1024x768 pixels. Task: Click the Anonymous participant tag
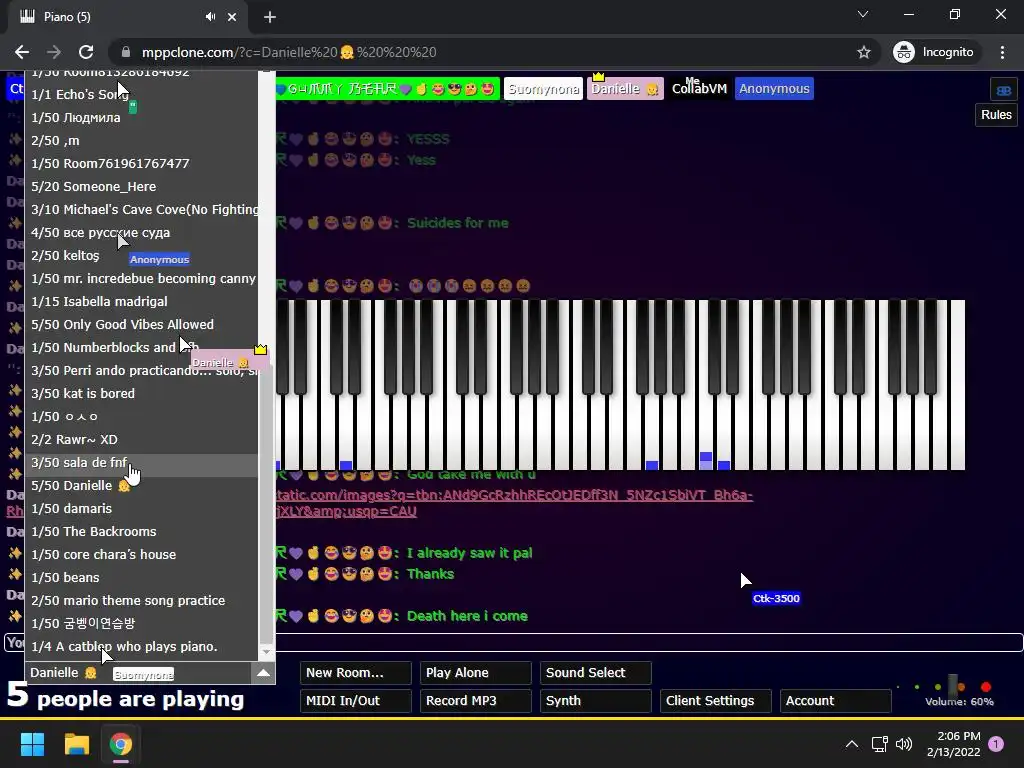[x=774, y=89]
